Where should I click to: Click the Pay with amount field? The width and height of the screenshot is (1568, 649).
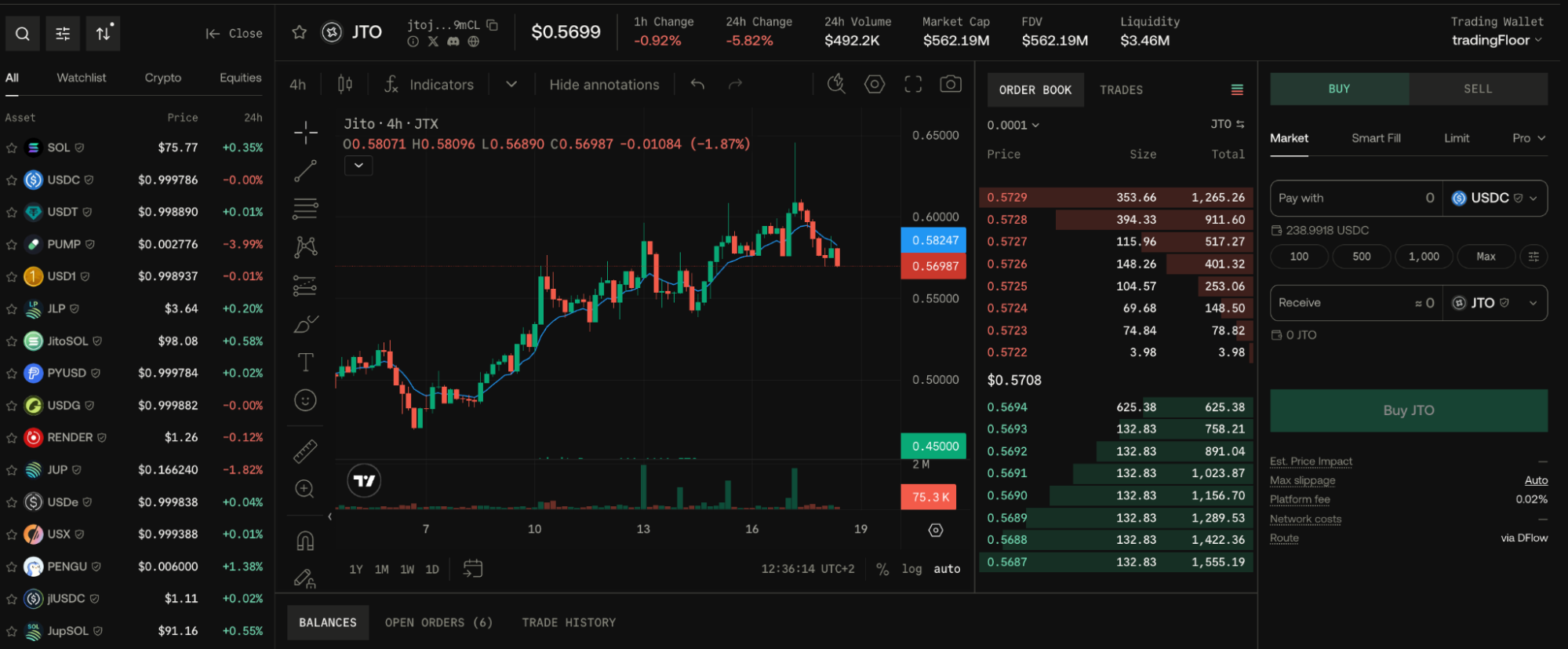tap(1356, 198)
